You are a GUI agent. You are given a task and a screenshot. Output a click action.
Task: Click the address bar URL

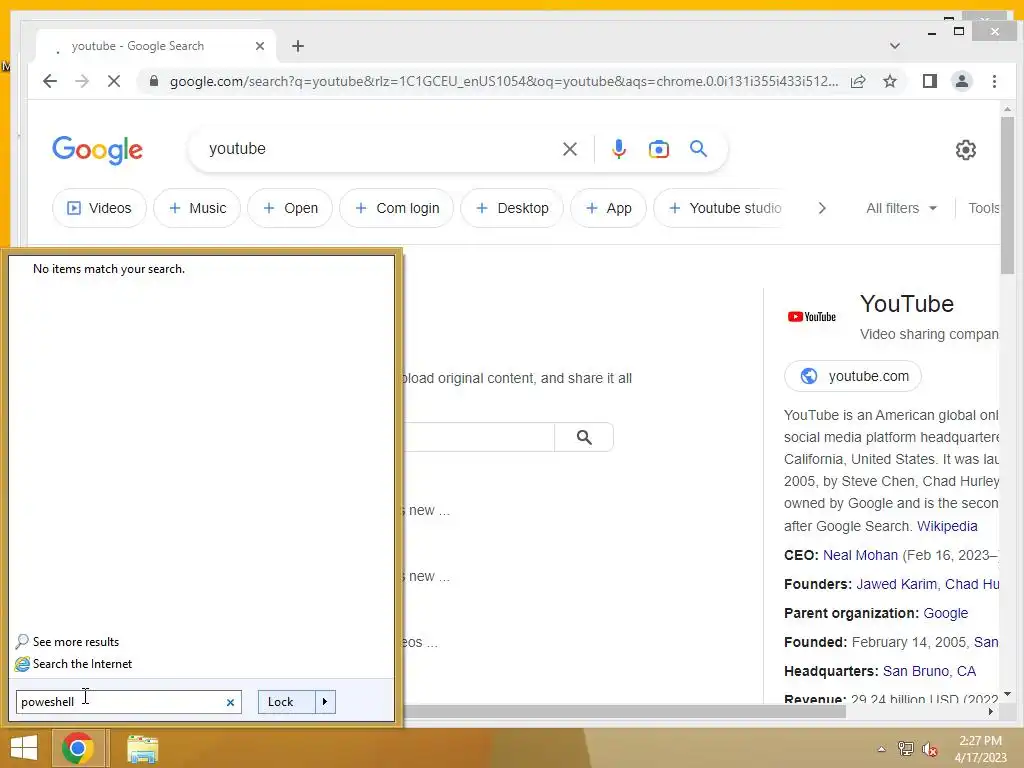[504, 82]
